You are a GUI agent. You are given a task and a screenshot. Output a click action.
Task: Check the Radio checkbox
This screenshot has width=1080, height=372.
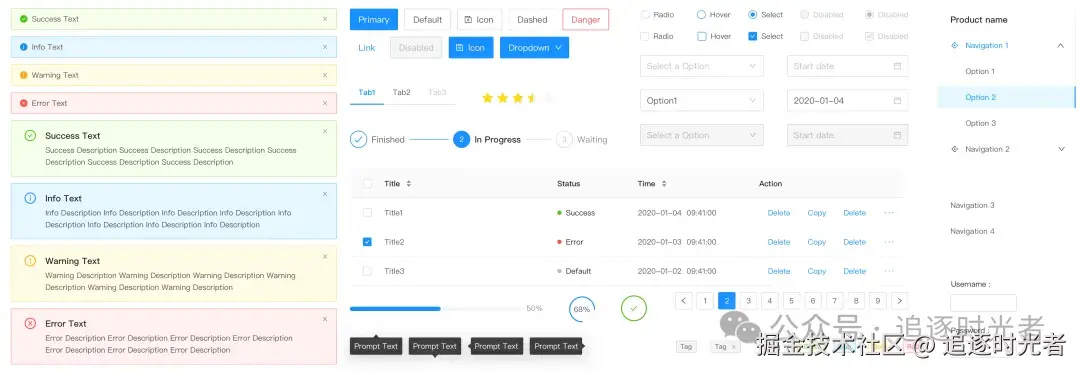(645, 36)
